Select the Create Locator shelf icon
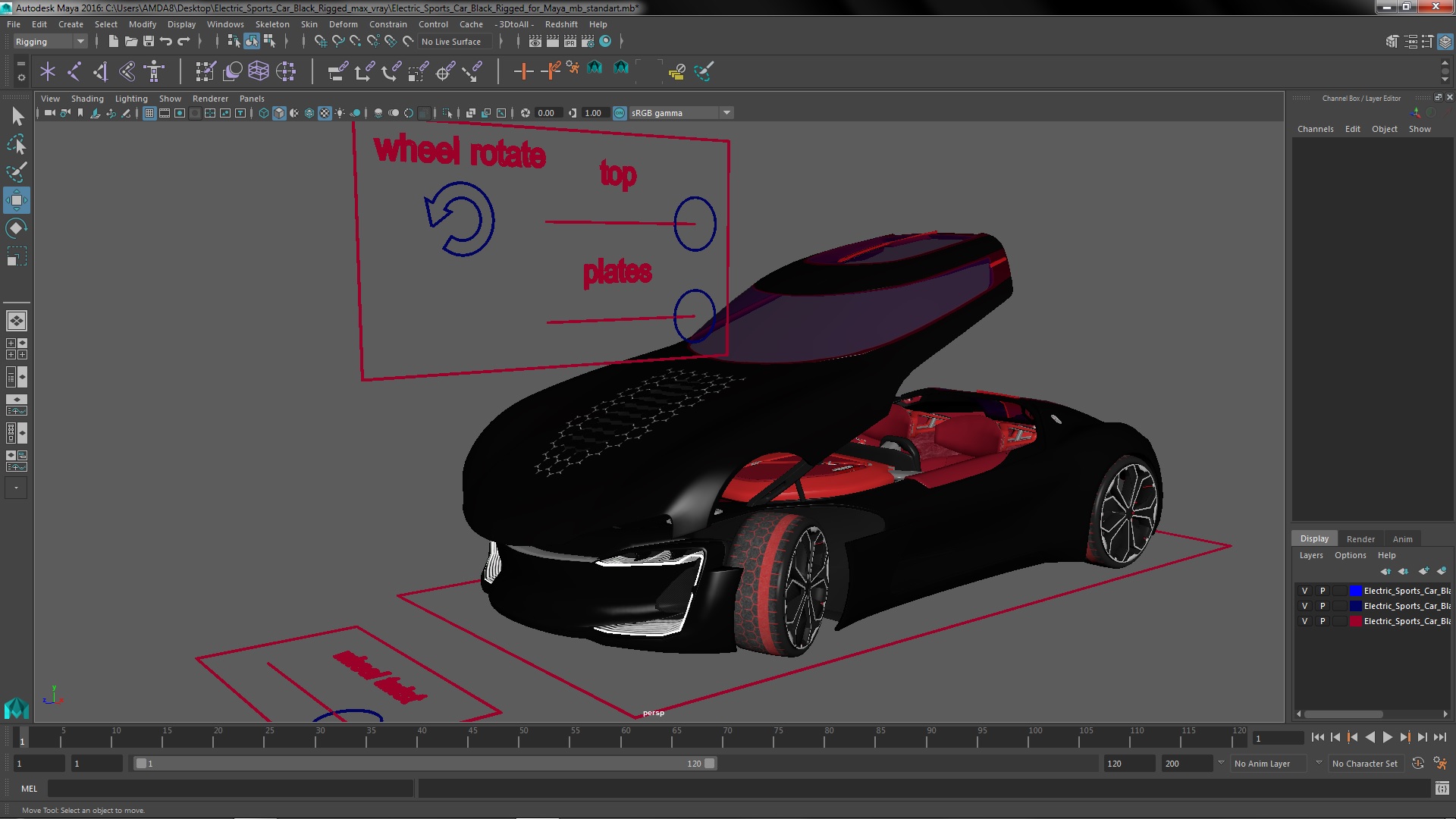The height and width of the screenshot is (819, 1456). tap(48, 71)
